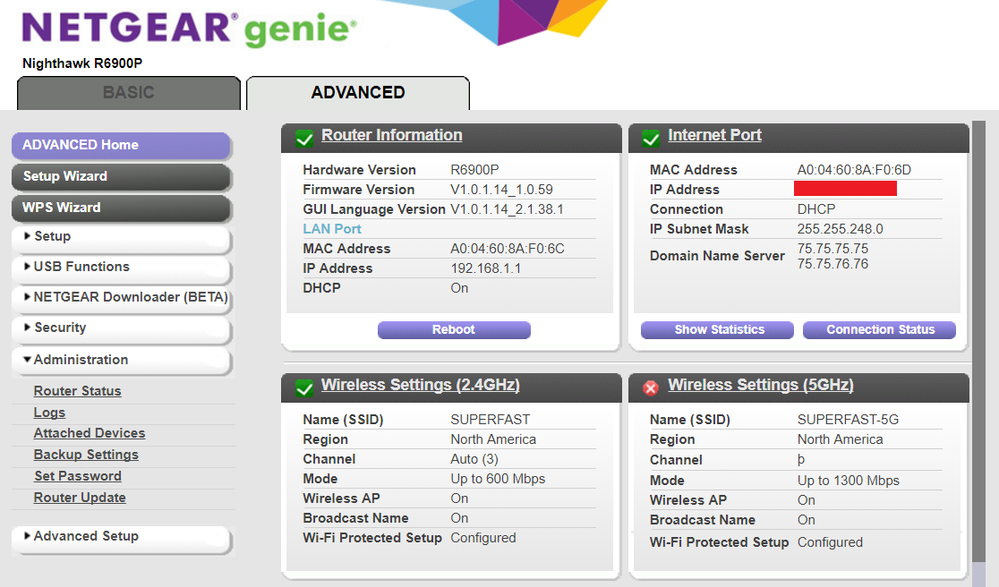Screen dimensions: 999x587
Task: Click subnet mask 255.255.248.0
Action: [x=840, y=229]
